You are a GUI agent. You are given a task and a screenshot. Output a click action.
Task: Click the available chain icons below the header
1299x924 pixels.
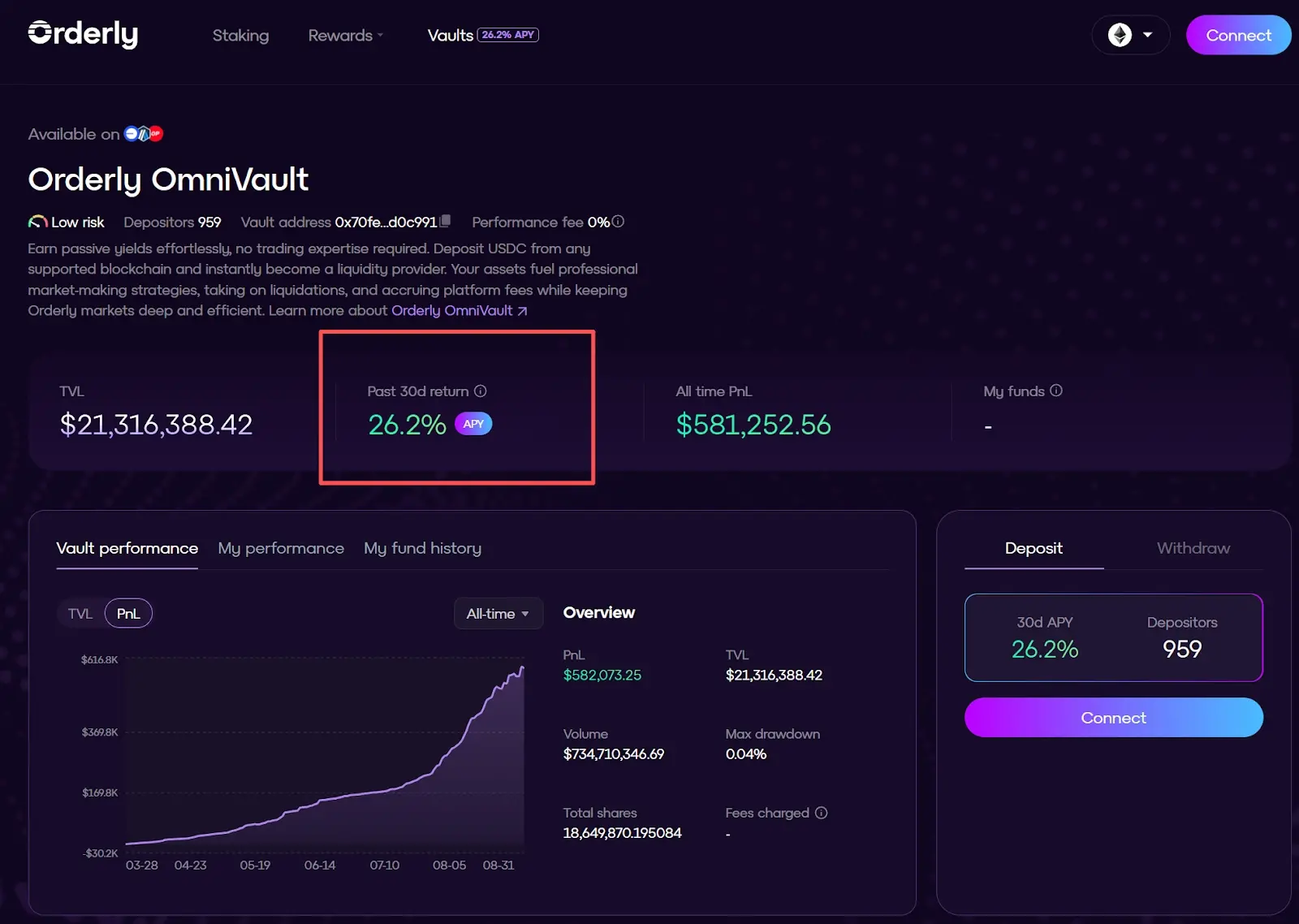(x=144, y=134)
